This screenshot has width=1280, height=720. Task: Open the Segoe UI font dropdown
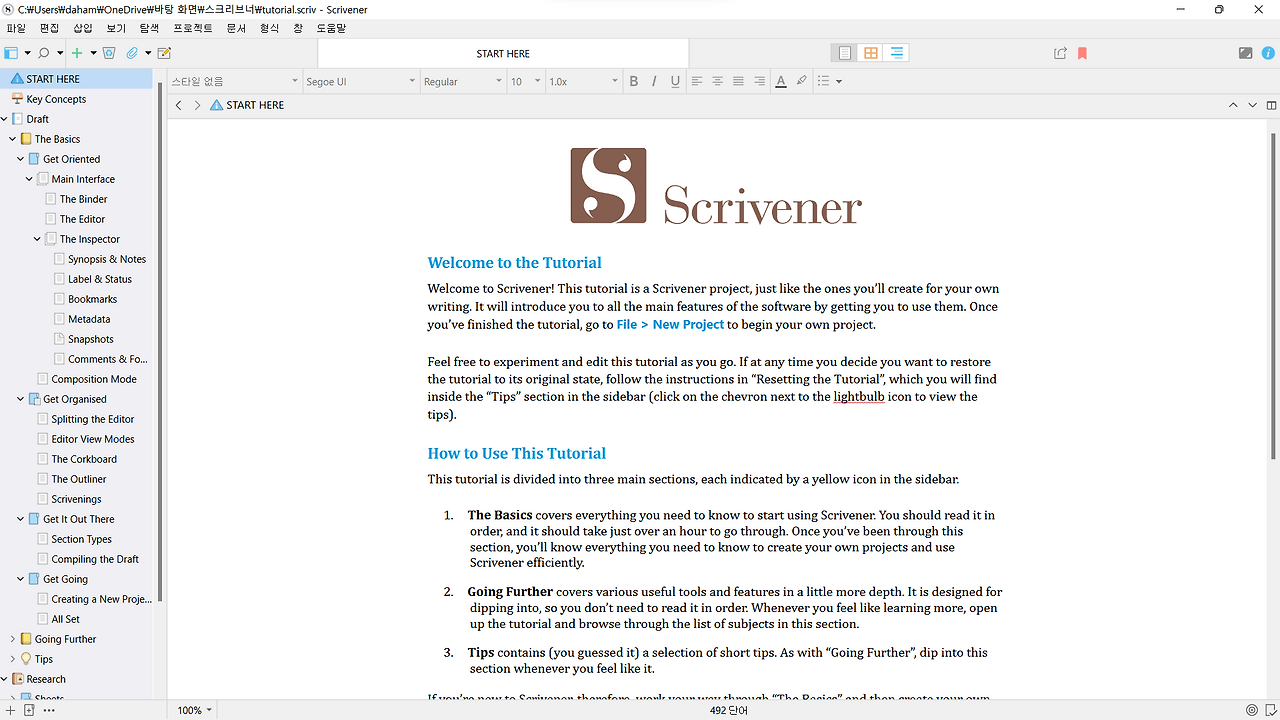[360, 81]
